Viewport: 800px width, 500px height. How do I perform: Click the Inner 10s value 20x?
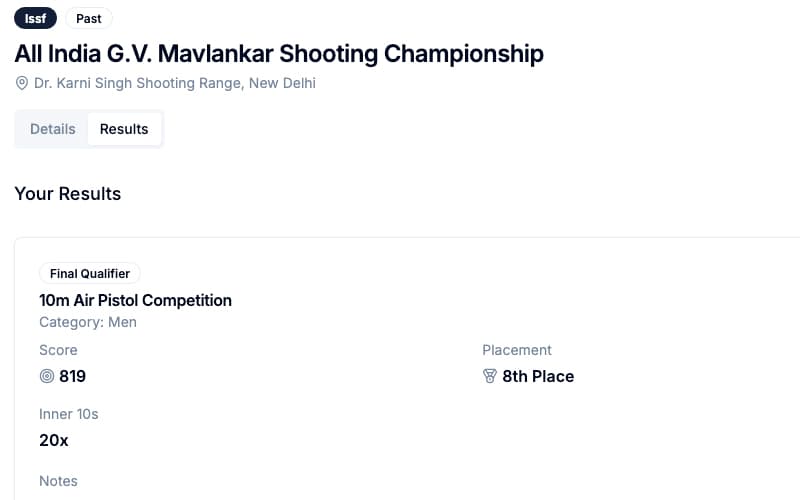pyautogui.click(x=54, y=440)
